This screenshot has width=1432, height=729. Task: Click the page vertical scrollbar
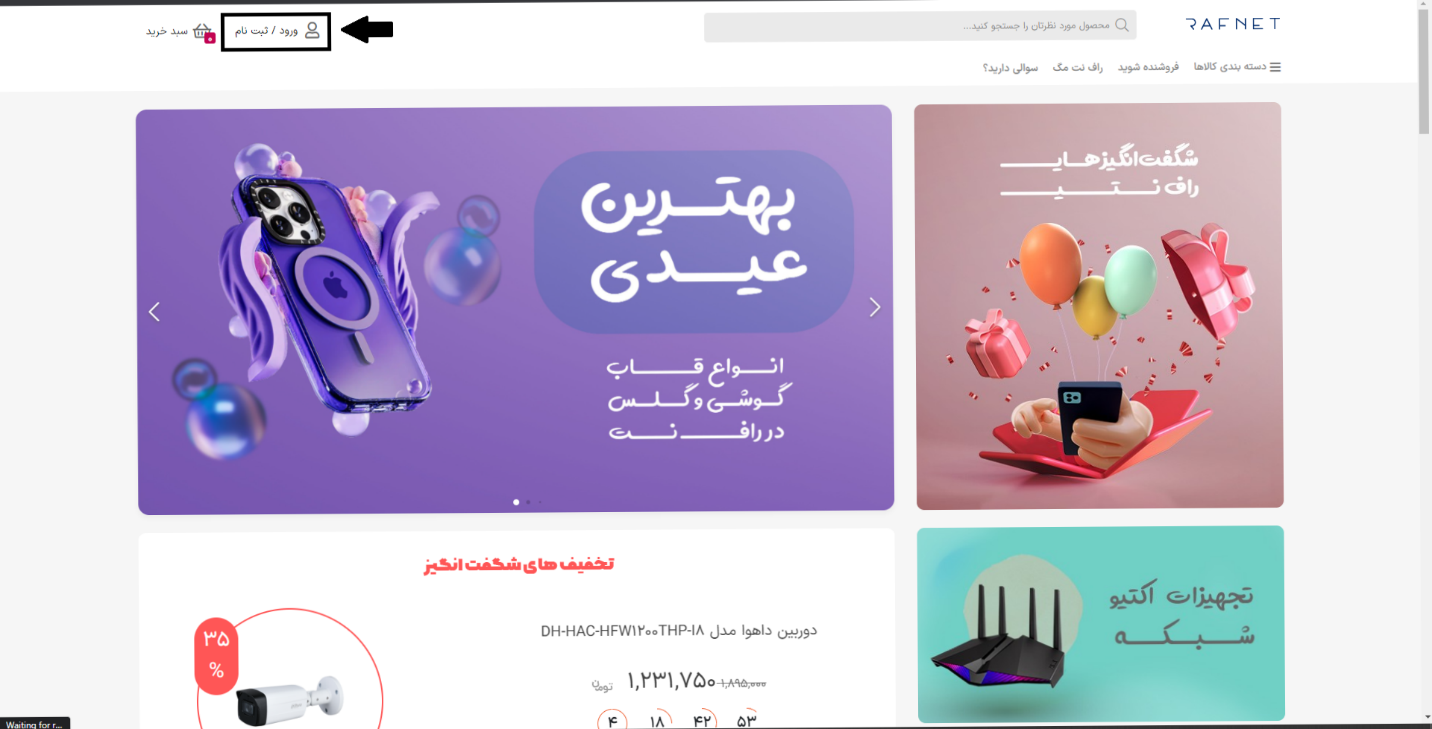click(1424, 364)
